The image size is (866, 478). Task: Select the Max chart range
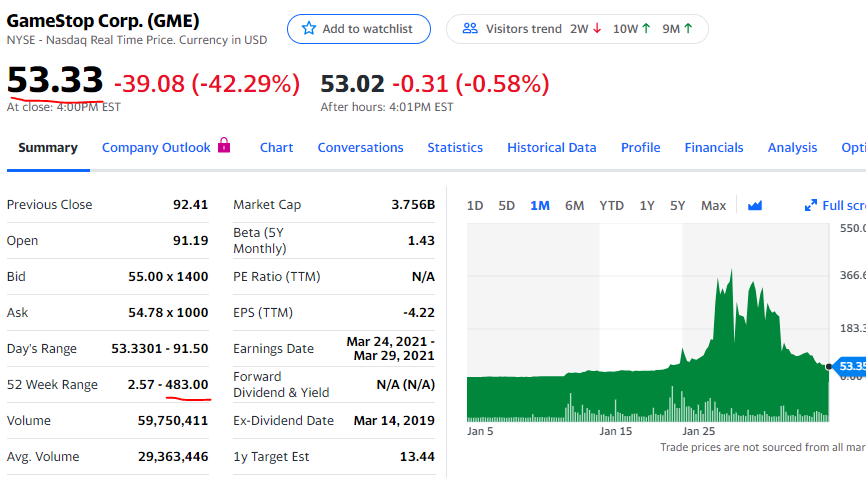714,206
